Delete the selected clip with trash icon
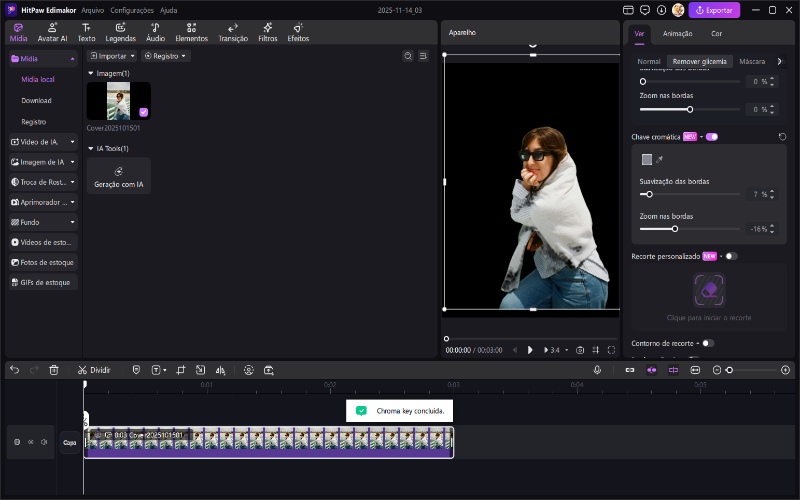 tap(54, 370)
